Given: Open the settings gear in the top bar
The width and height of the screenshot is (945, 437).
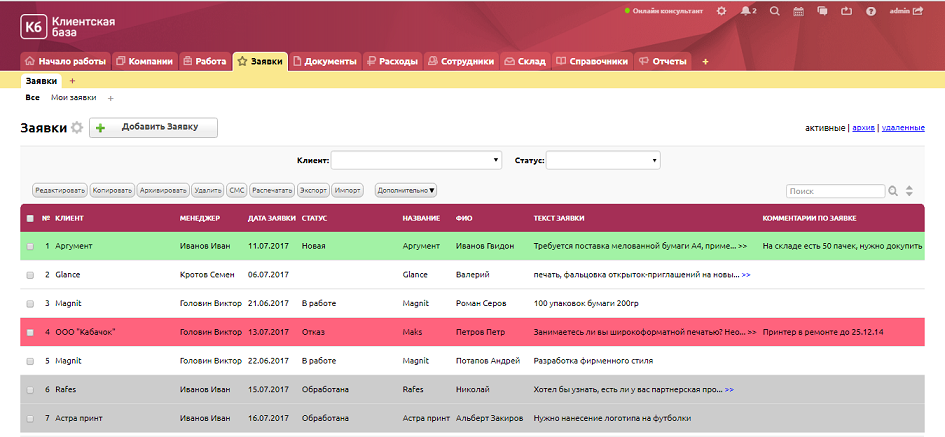Looking at the screenshot, I should tap(721, 11).
